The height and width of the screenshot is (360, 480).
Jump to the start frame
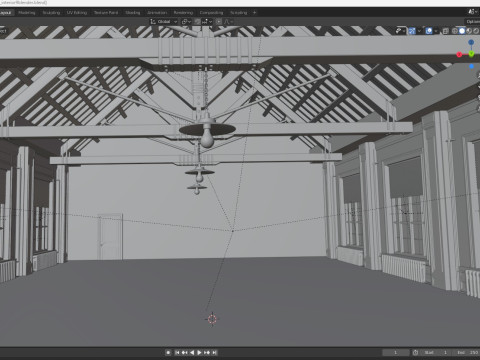point(177,352)
